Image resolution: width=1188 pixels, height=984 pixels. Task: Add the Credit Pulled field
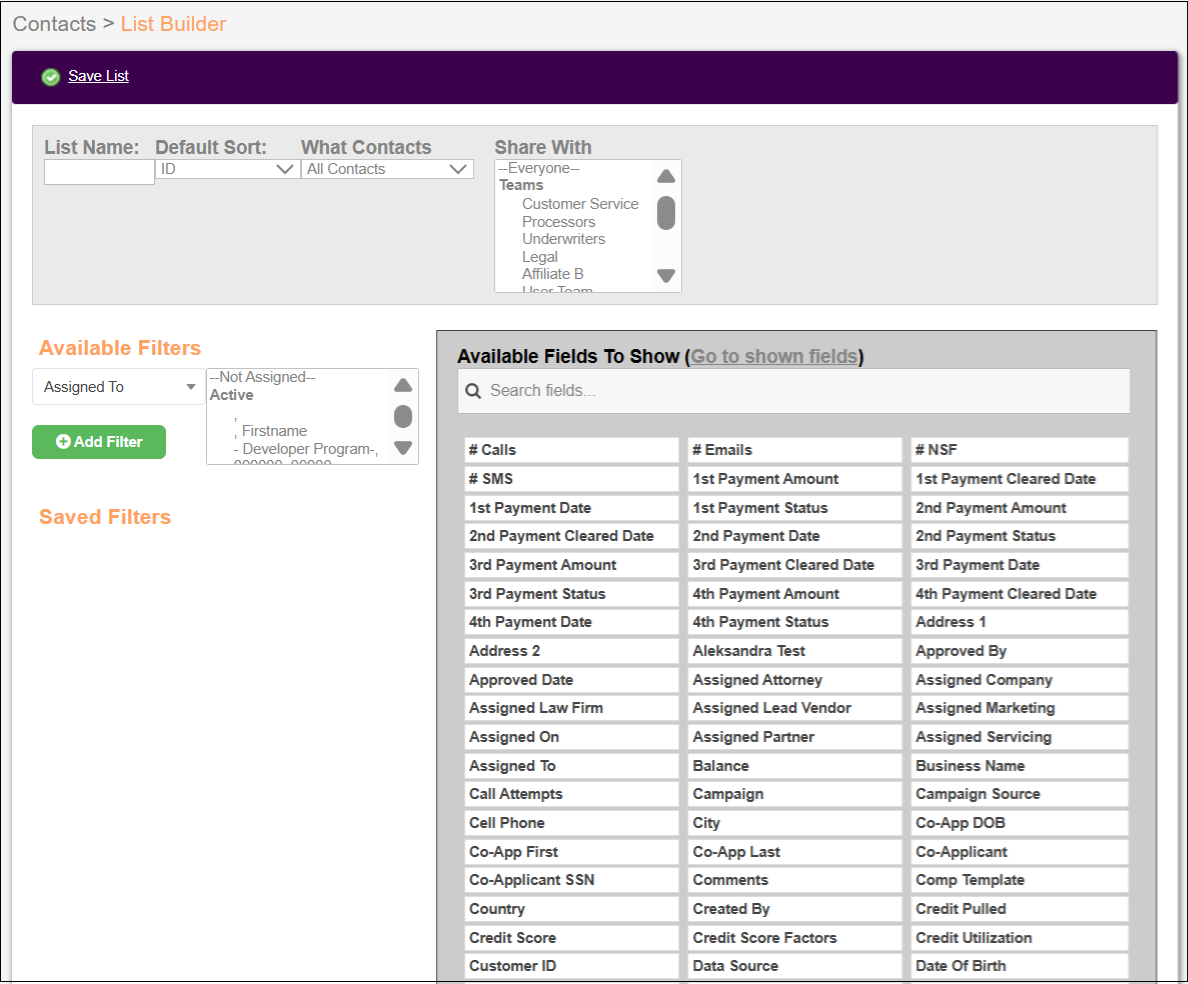coord(1019,908)
